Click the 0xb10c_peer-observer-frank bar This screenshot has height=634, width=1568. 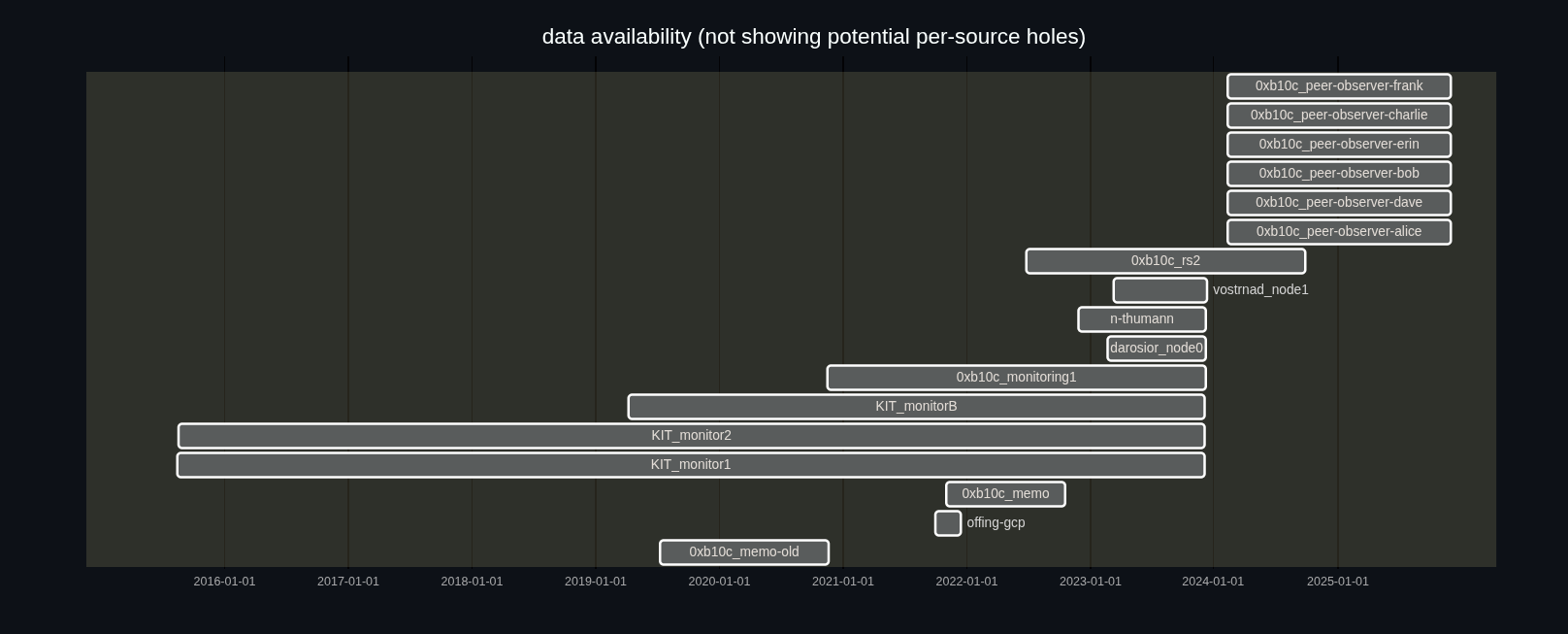1338,86
